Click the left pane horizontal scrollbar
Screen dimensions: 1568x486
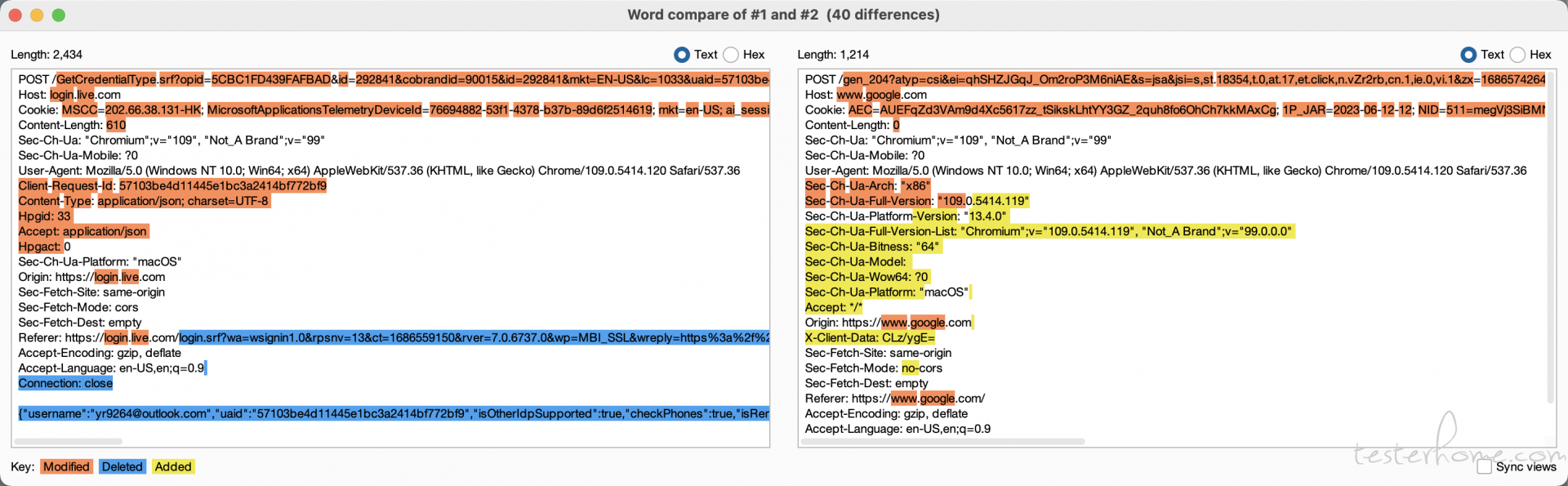coord(69,441)
